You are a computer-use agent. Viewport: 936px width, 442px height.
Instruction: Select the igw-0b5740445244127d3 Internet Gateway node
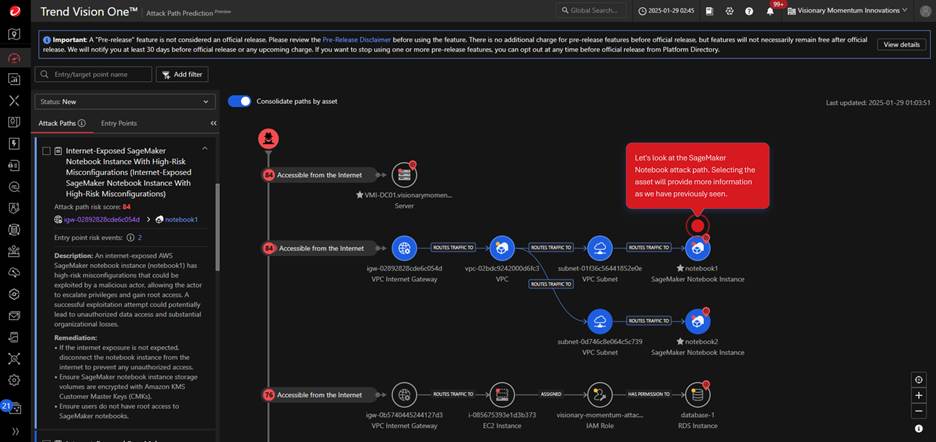(x=404, y=394)
